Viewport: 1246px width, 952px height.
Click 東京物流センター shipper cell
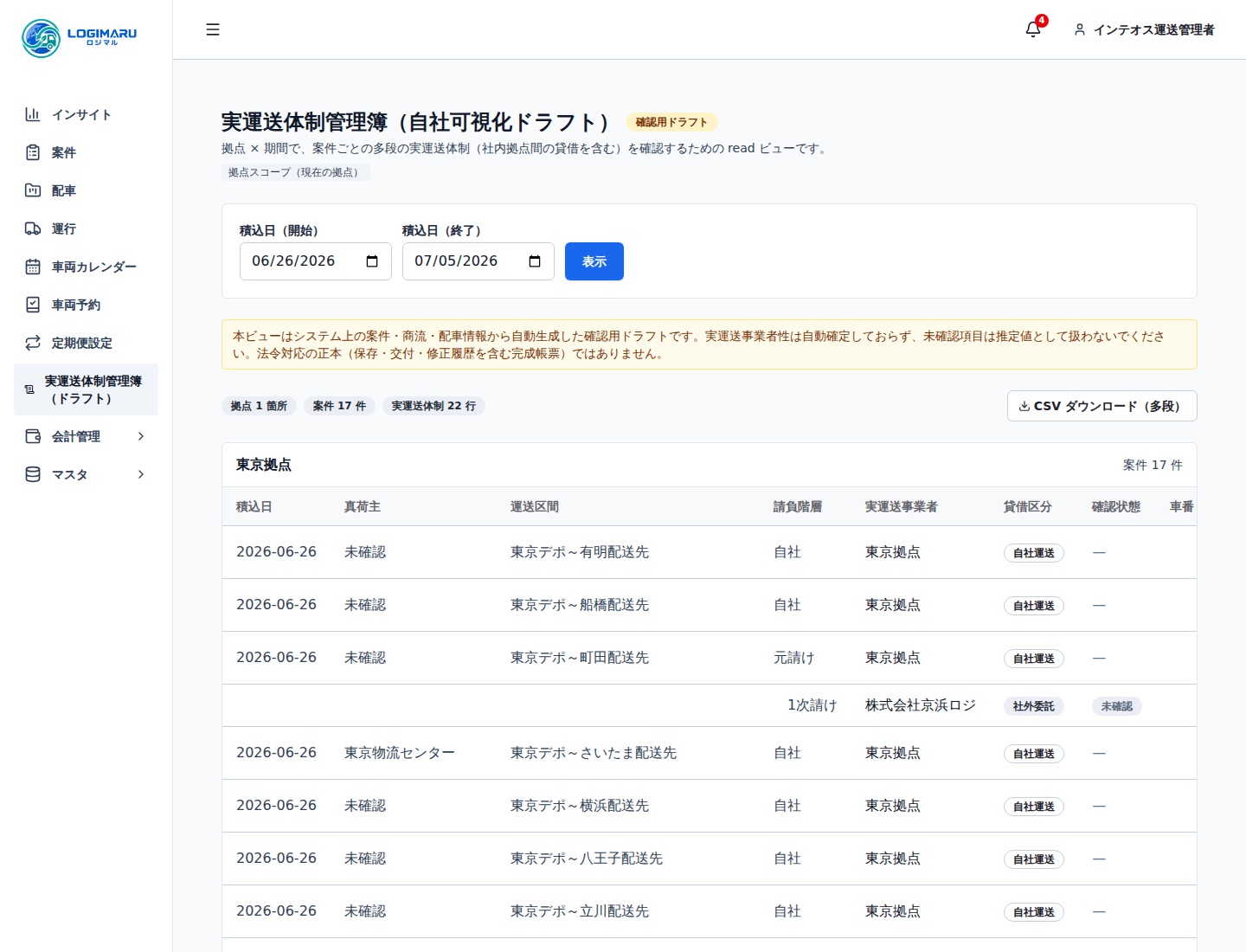pyautogui.click(x=400, y=753)
